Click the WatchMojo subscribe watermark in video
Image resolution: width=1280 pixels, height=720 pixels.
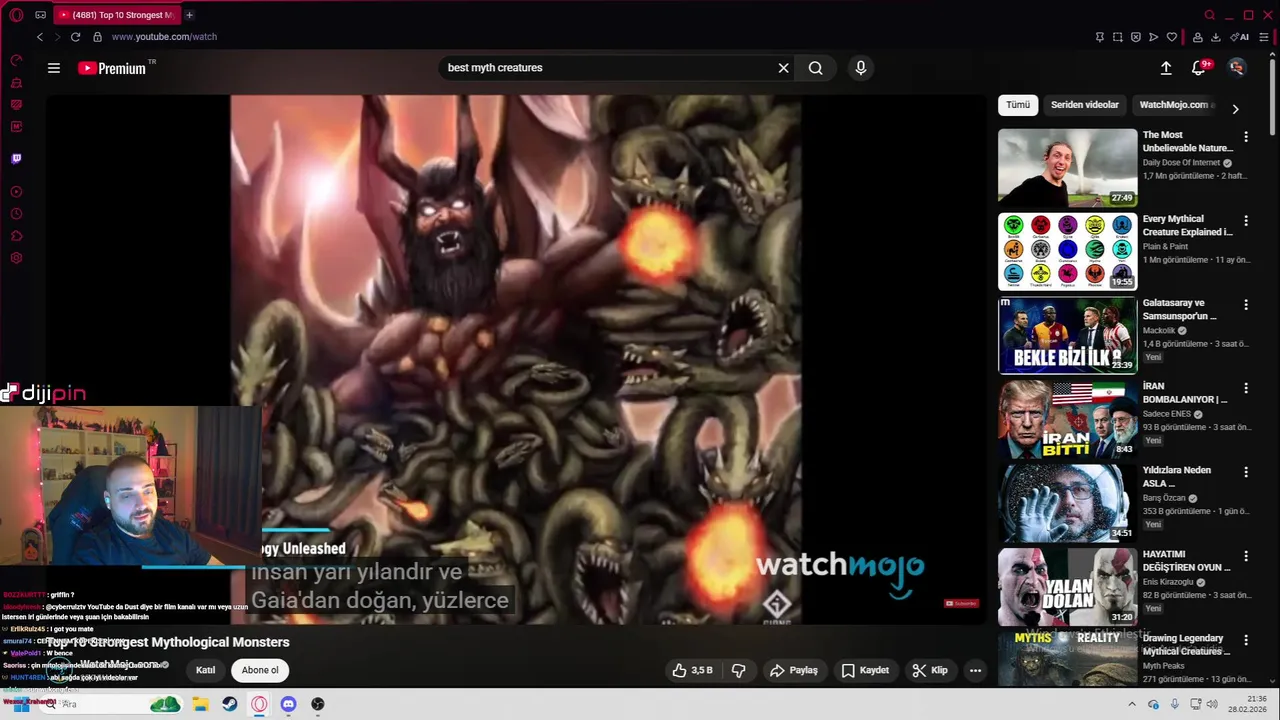point(962,603)
